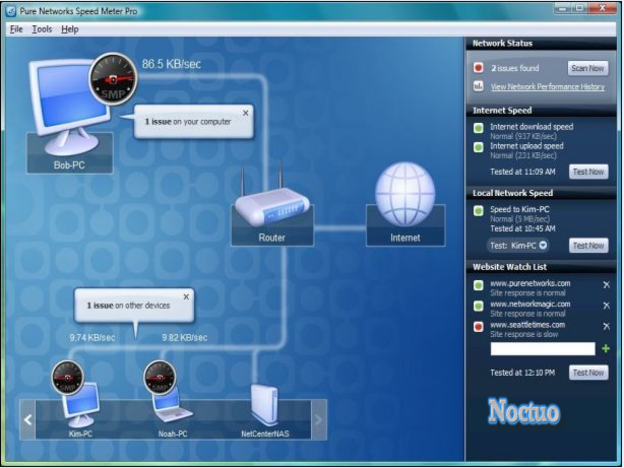Click the www.seattletimes.com entry text
Image resolution: width=624 pixels, height=468 pixels.
(x=527, y=325)
